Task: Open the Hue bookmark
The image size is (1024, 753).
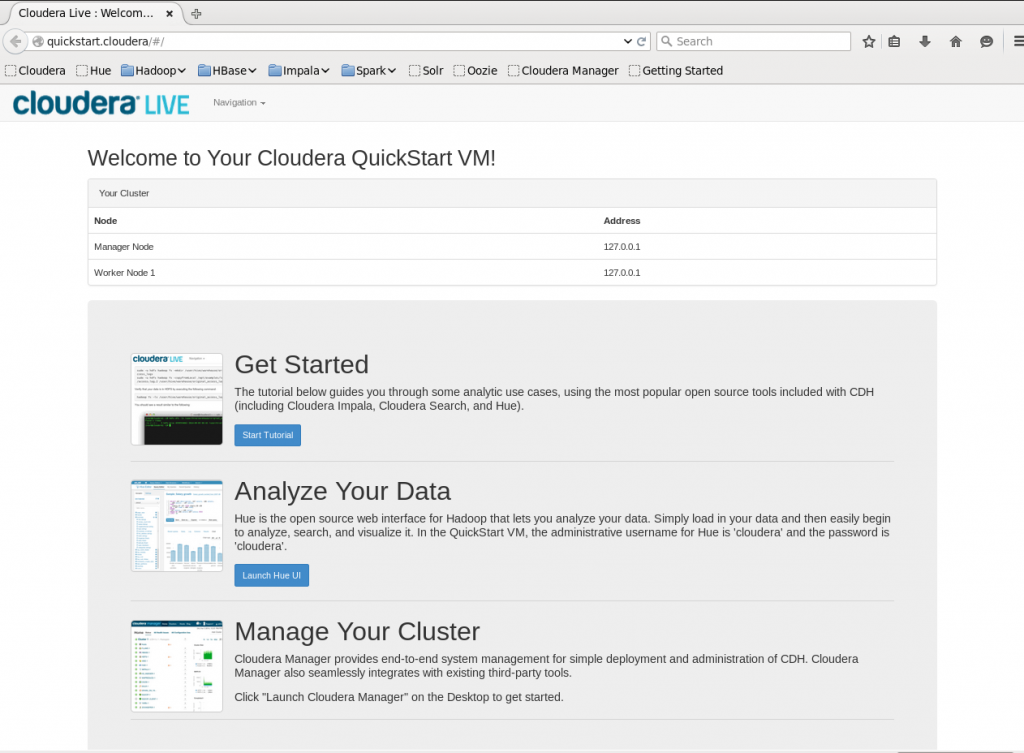Action: click(93, 71)
